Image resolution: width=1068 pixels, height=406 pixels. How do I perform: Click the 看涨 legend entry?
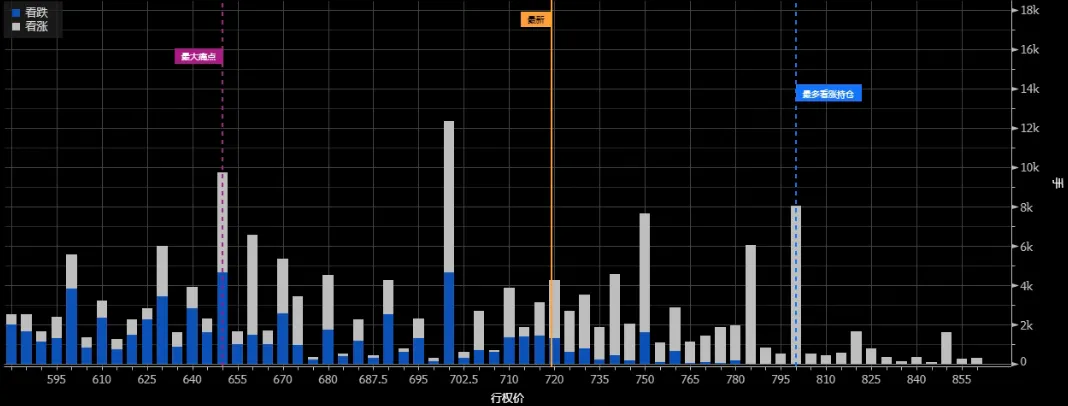click(x=29, y=27)
